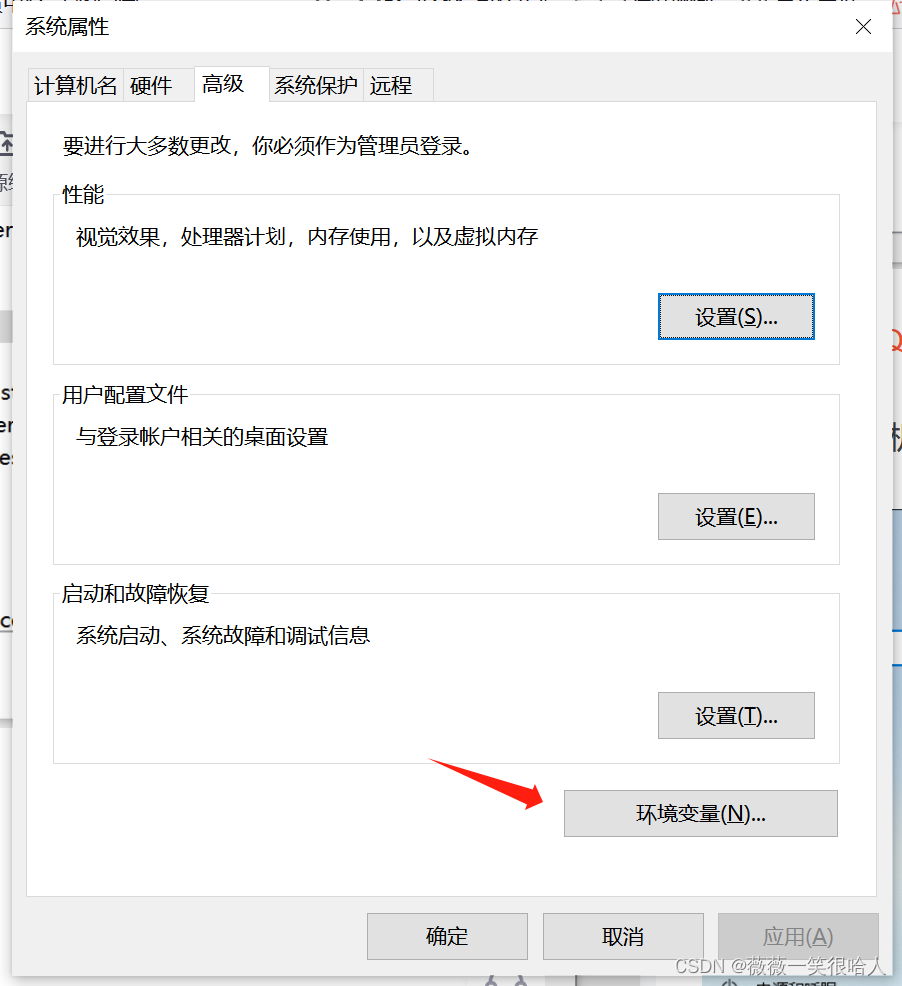
Task: Switch to the 计算机名 tab
Action: point(73,85)
